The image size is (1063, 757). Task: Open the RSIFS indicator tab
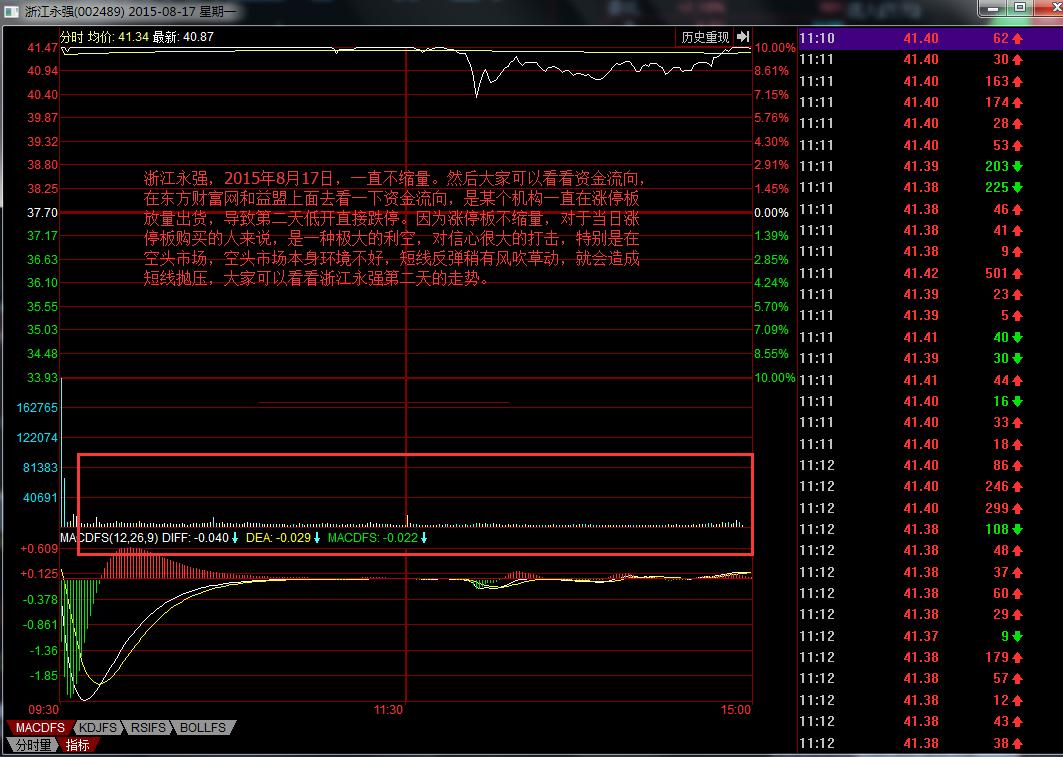point(149,727)
